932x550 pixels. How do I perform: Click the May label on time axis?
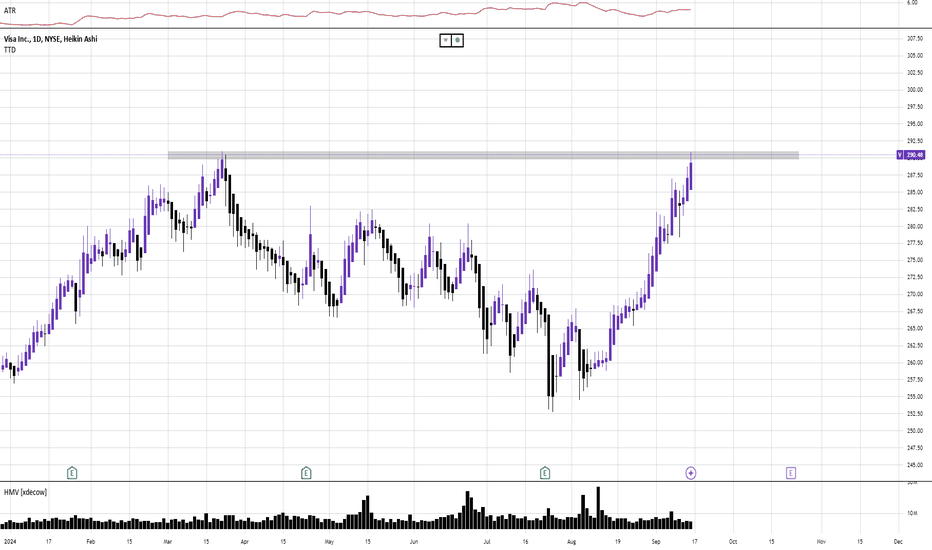pyautogui.click(x=329, y=542)
